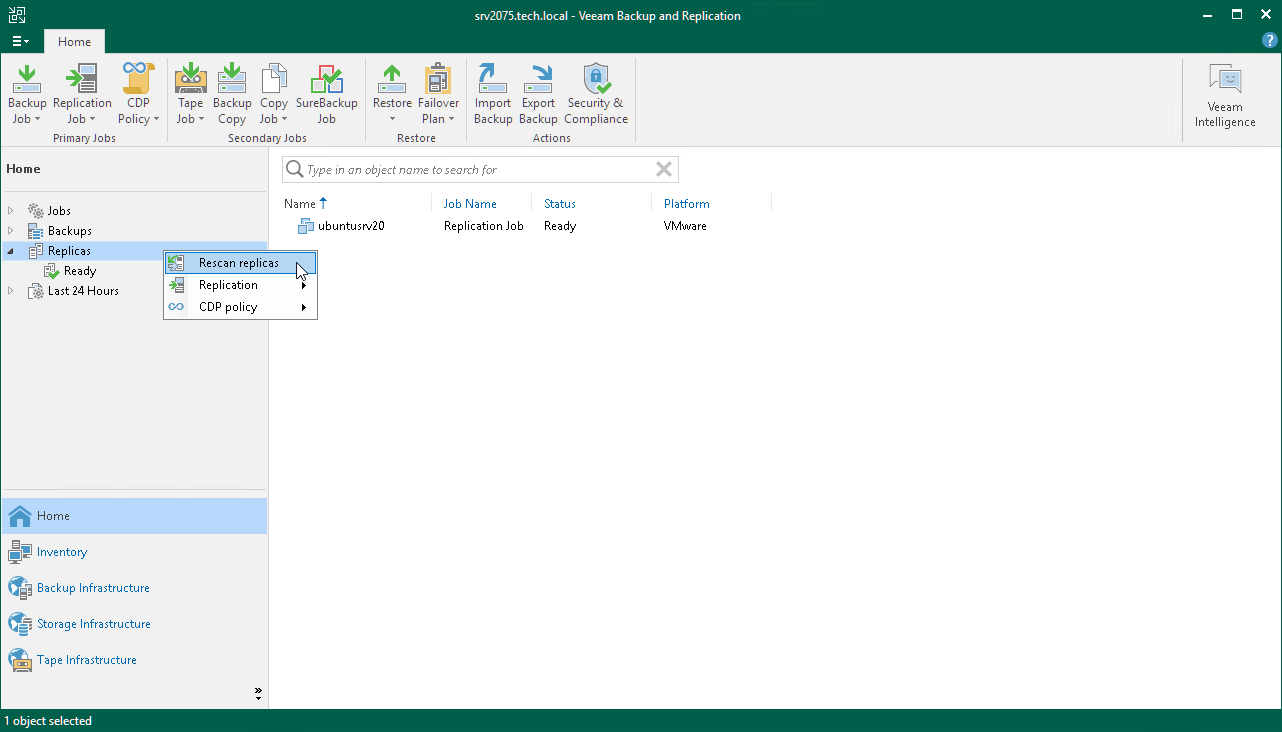
Task: Open the Replication Job ribbon button
Action: [x=82, y=94]
